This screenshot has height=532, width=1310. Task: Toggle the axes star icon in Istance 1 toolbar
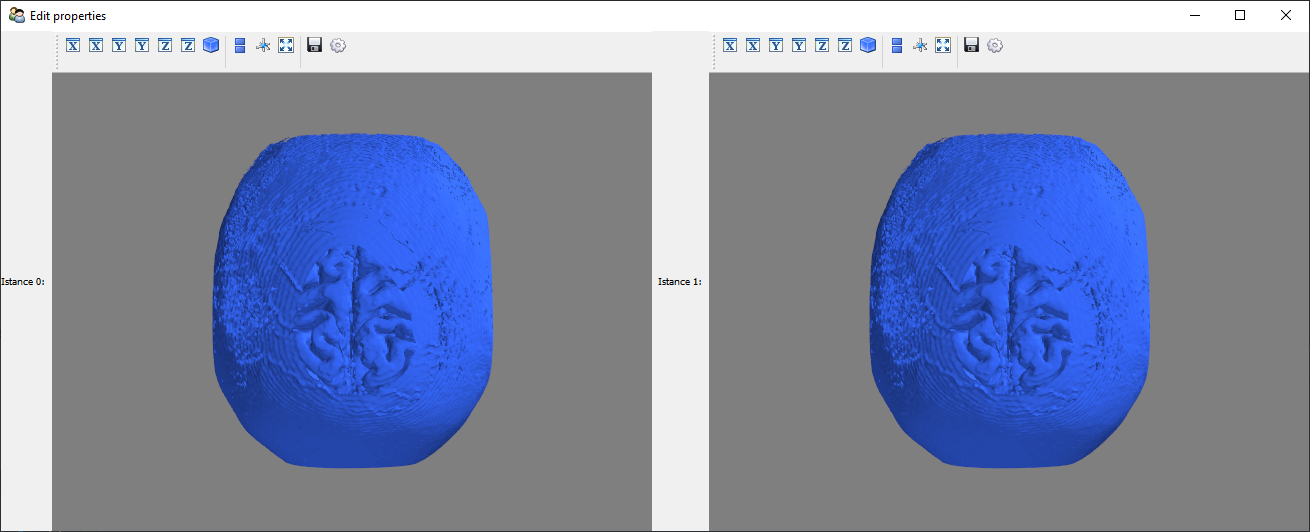click(x=920, y=45)
